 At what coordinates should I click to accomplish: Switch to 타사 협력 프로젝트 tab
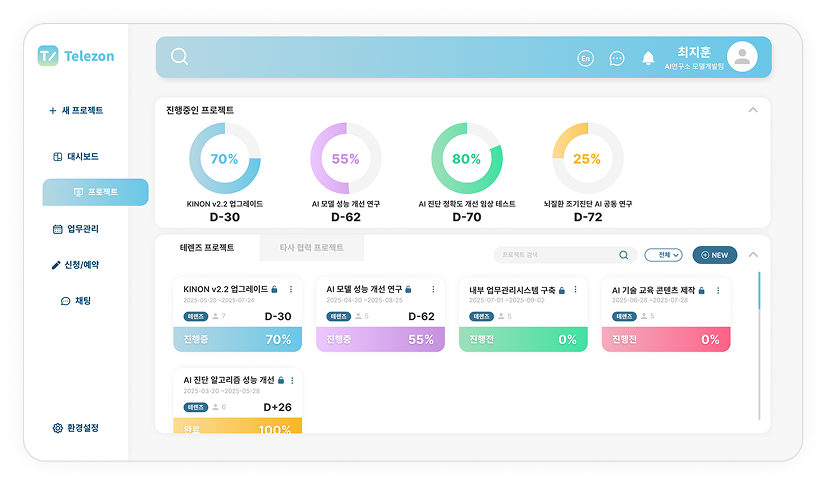coord(311,248)
